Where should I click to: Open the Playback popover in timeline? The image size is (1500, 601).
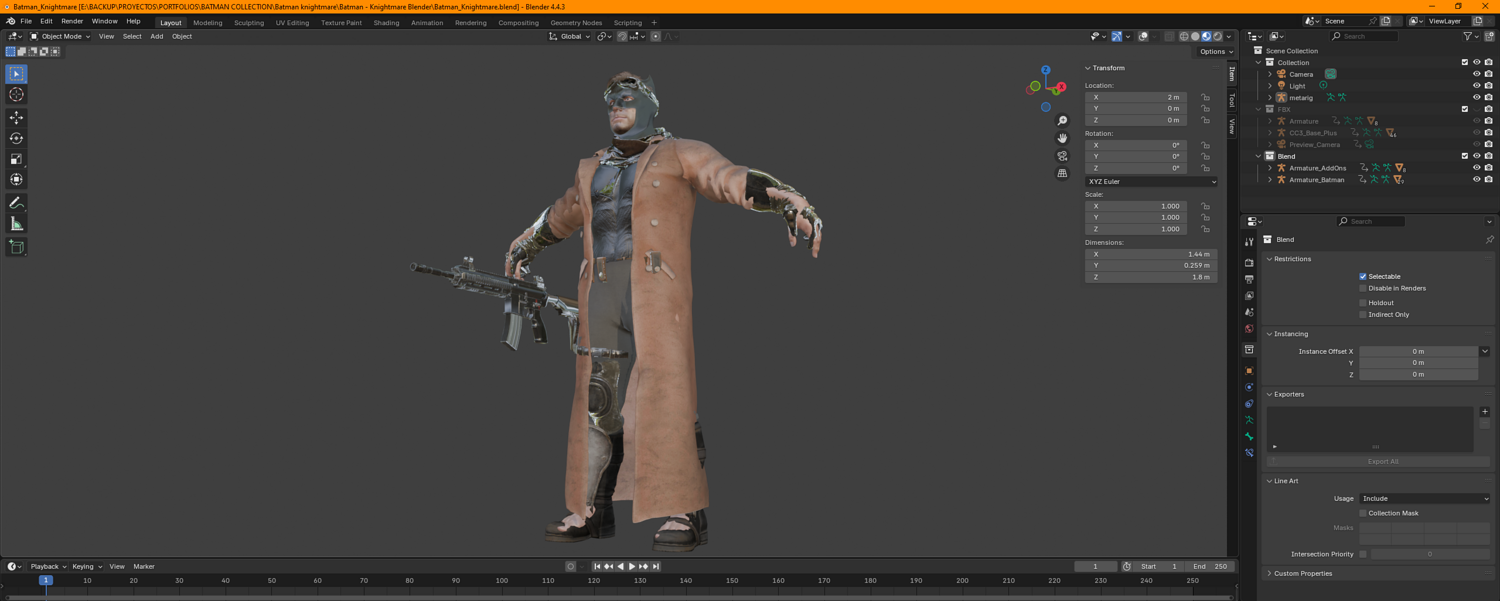click(48, 567)
